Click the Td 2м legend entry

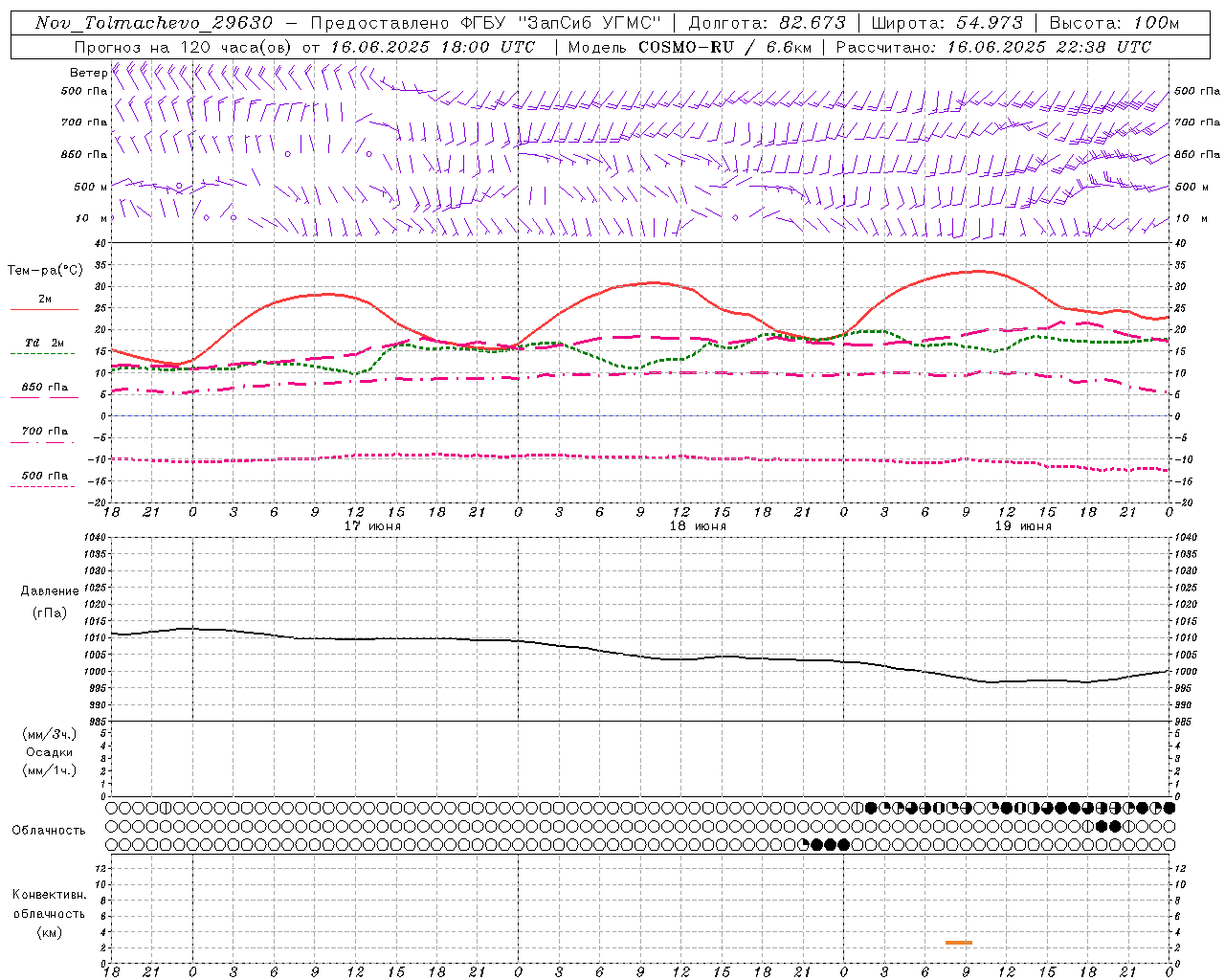point(44,343)
